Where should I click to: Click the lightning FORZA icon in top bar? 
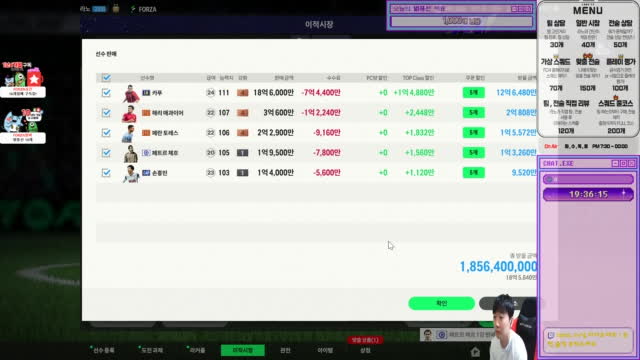point(133,9)
